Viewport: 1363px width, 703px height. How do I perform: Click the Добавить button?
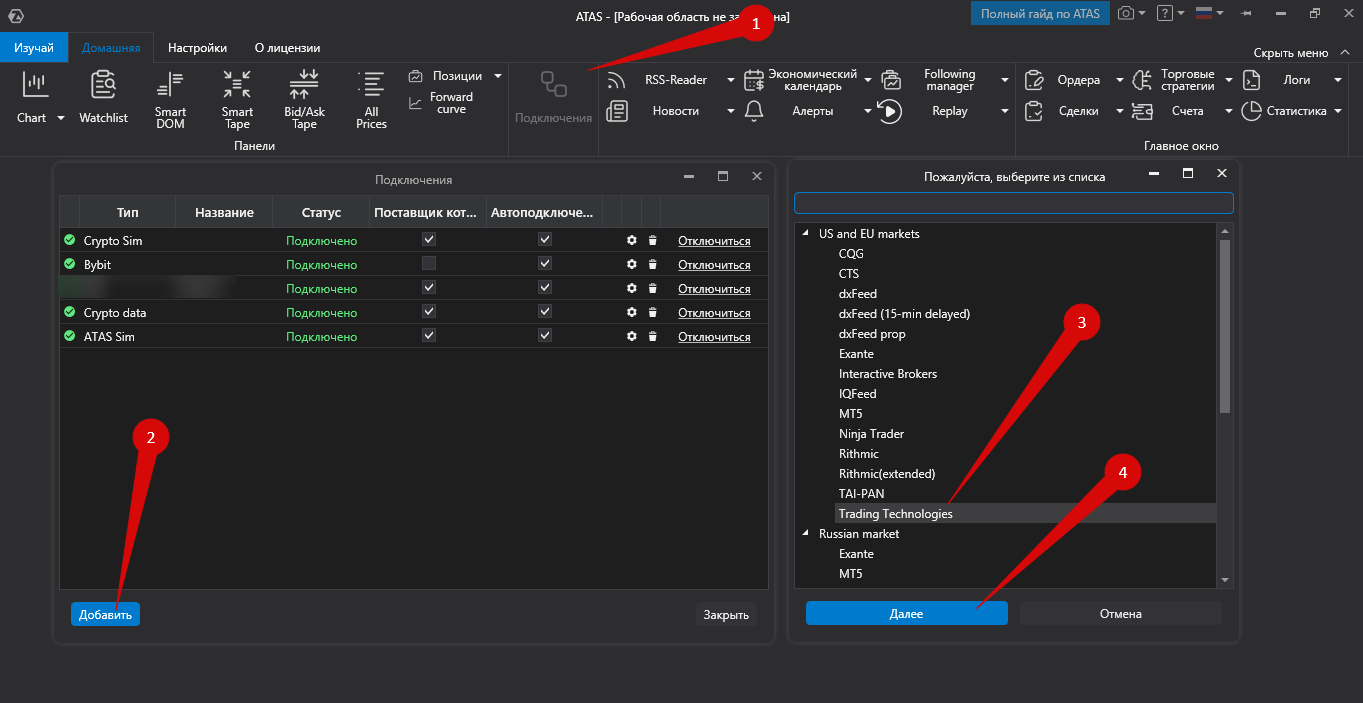tap(105, 614)
